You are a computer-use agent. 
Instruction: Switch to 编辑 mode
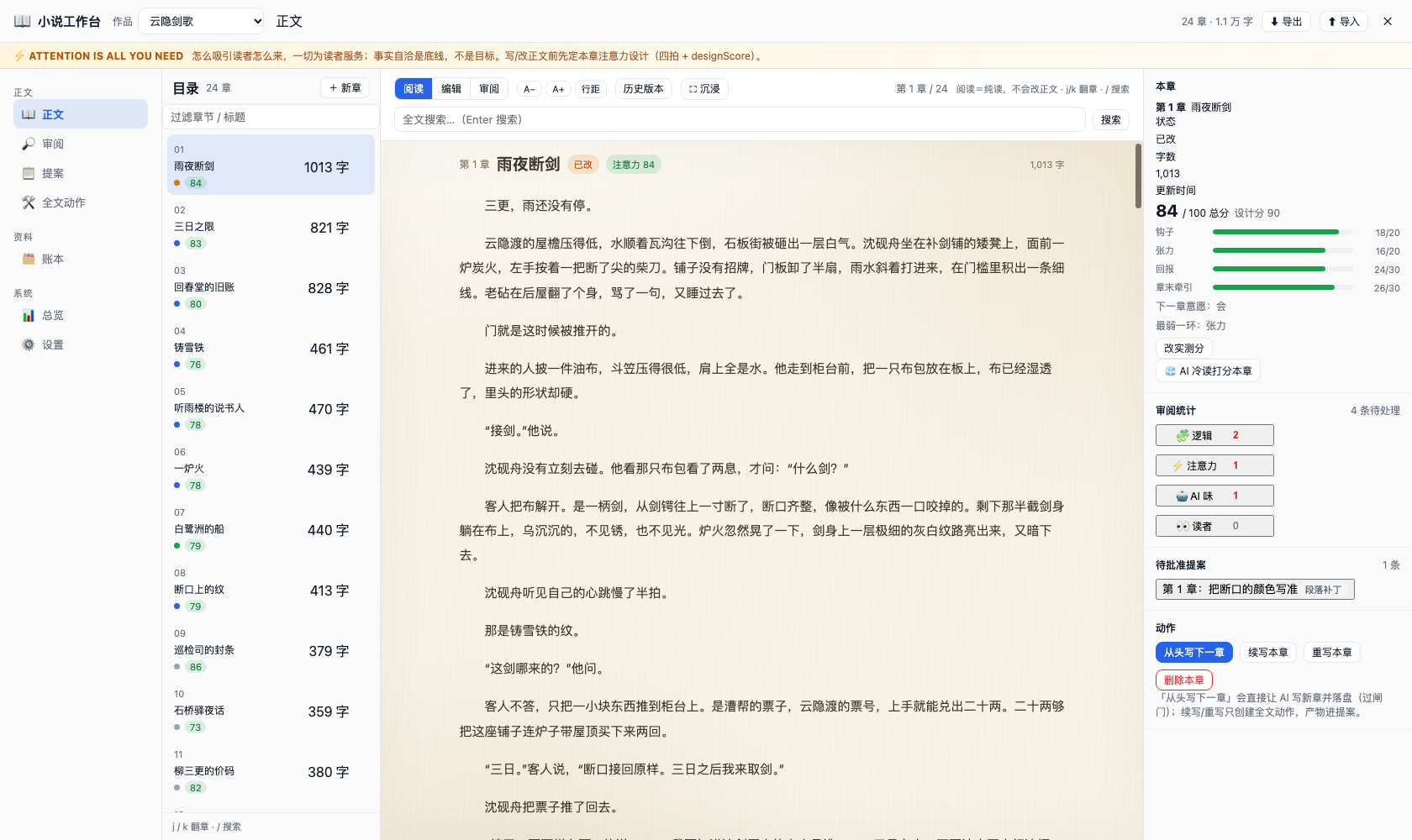(451, 89)
